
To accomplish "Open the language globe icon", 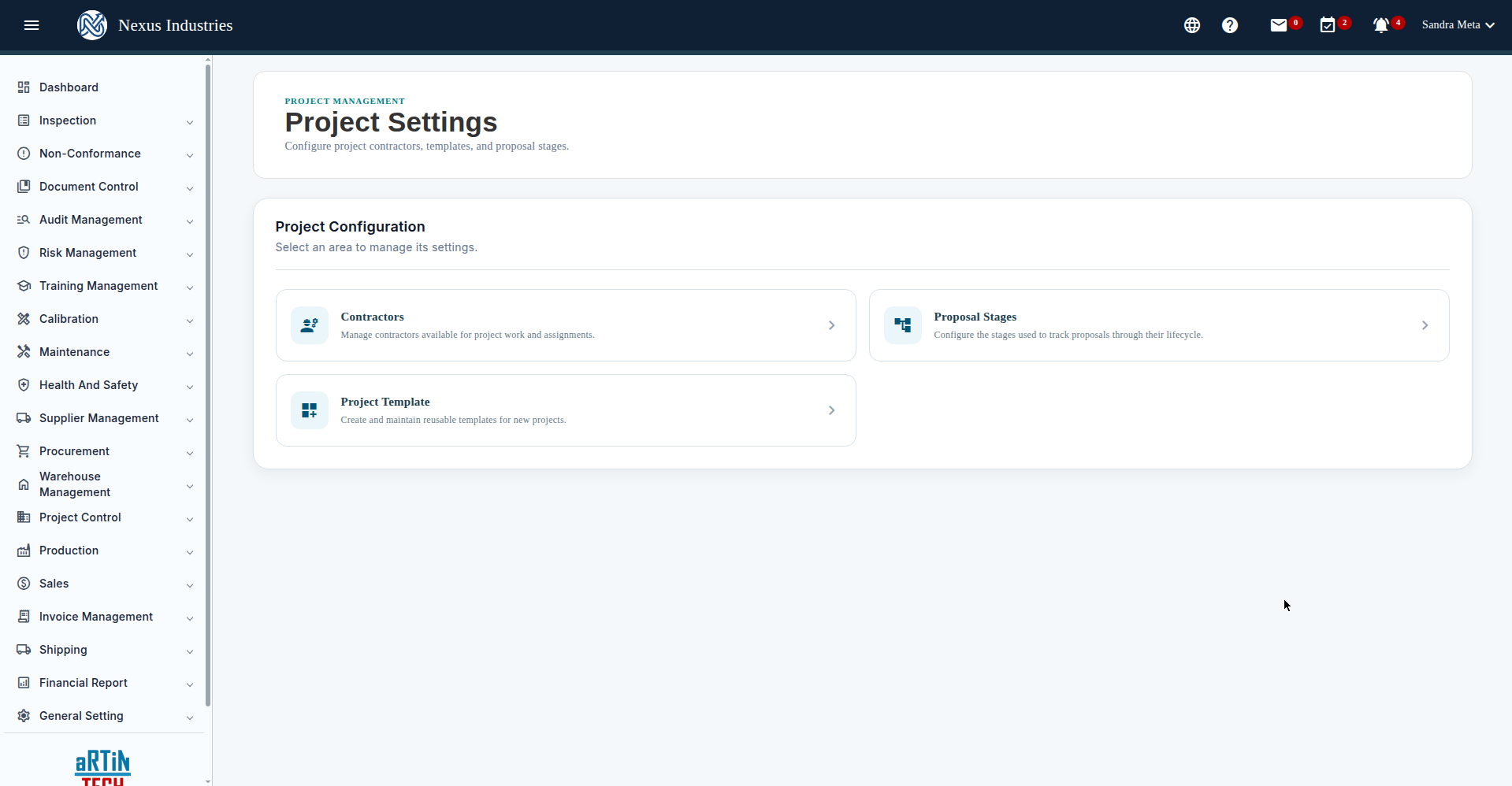I will coord(1192,25).
